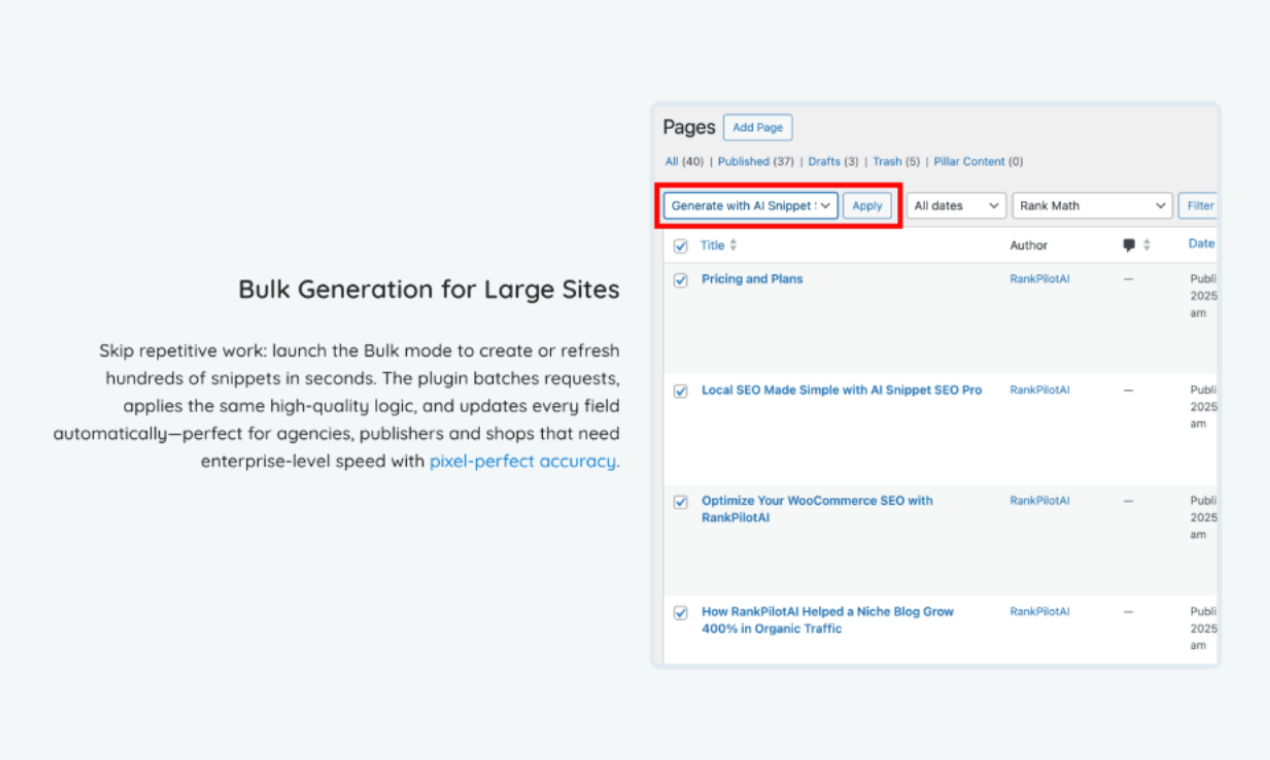Click Bulk Generation for Large Sites heading
This screenshot has height=760, width=1270.
[429, 290]
